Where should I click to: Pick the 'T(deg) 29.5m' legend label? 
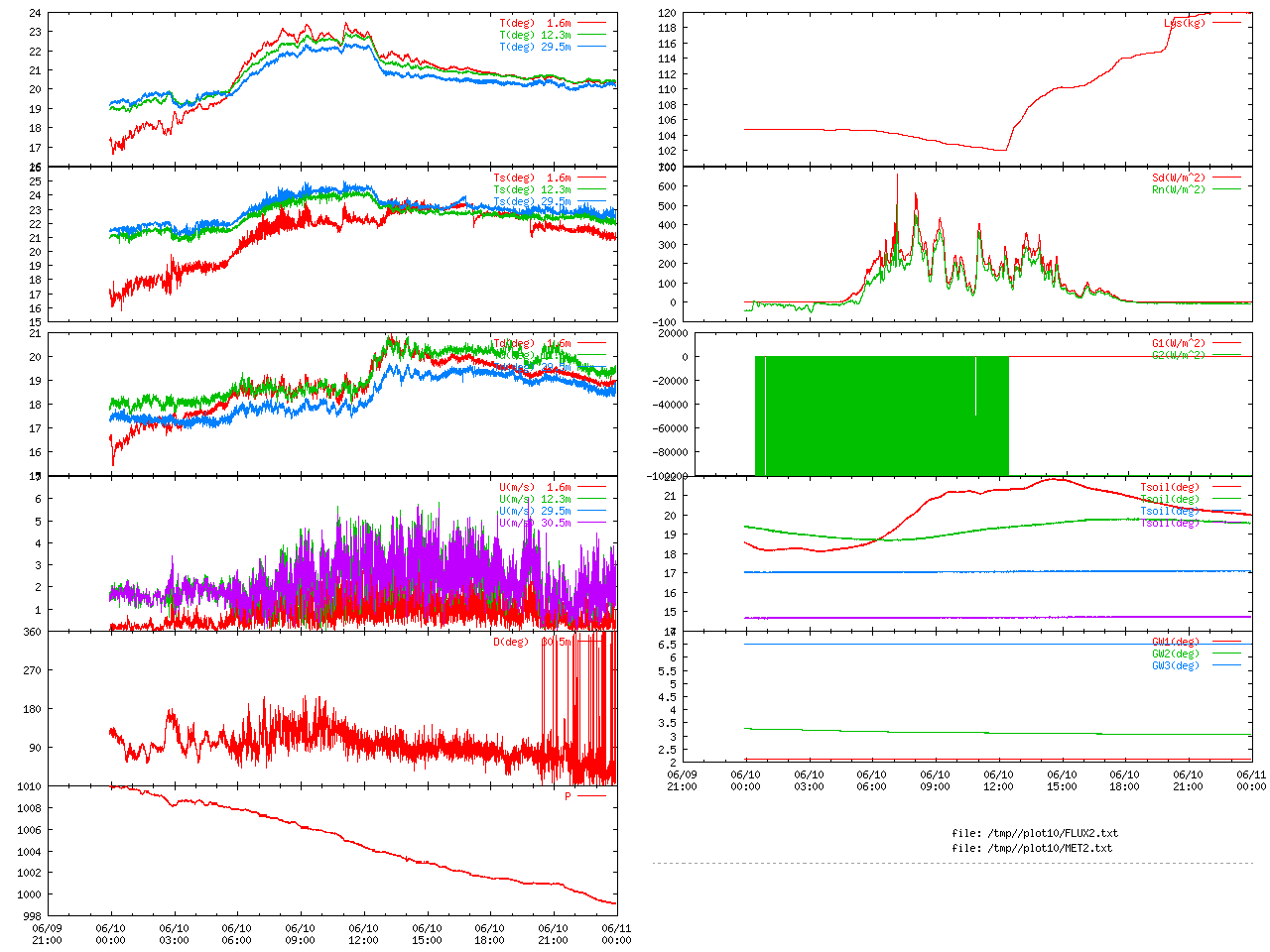535,47
